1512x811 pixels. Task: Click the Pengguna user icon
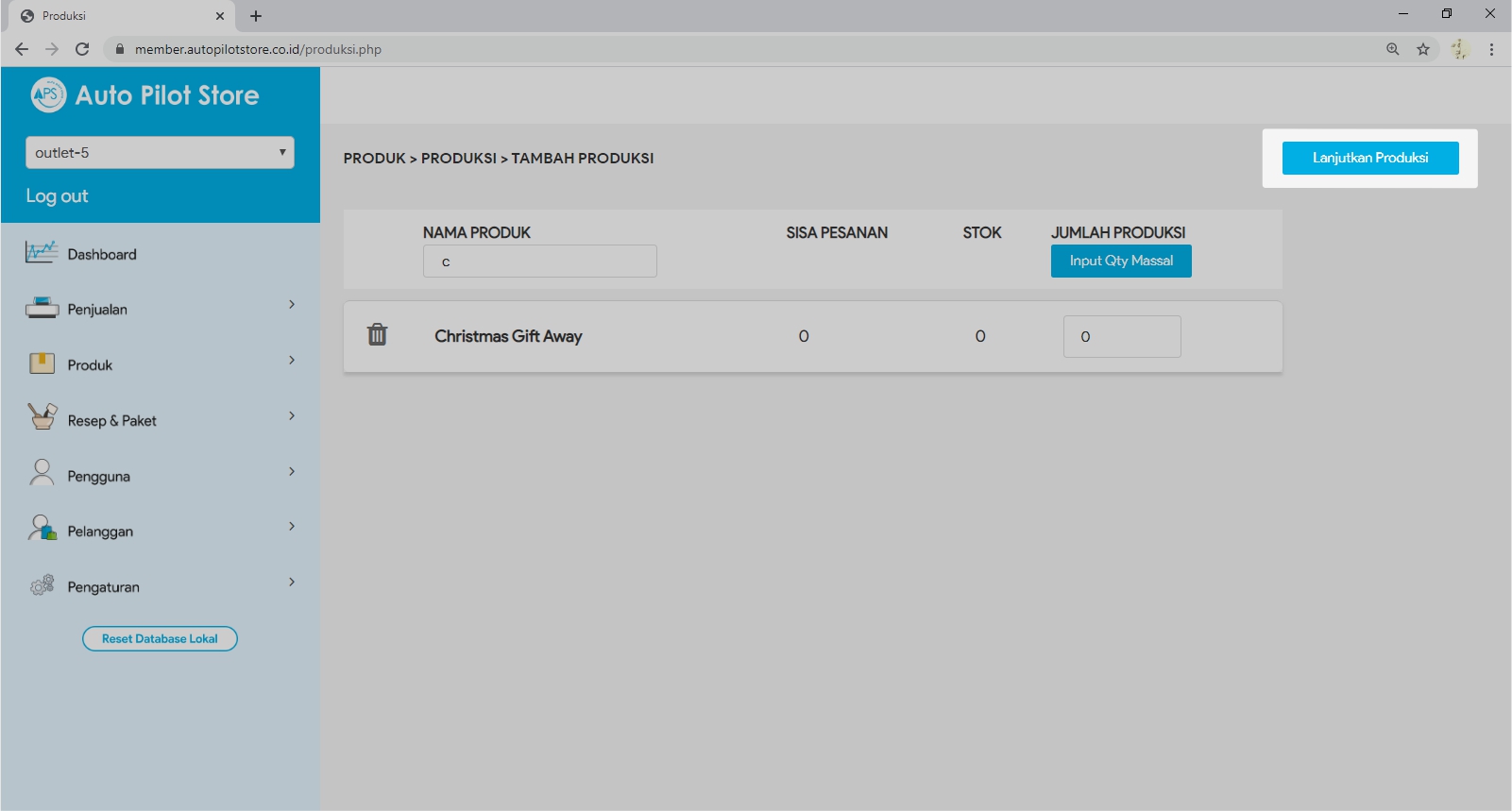pos(42,473)
